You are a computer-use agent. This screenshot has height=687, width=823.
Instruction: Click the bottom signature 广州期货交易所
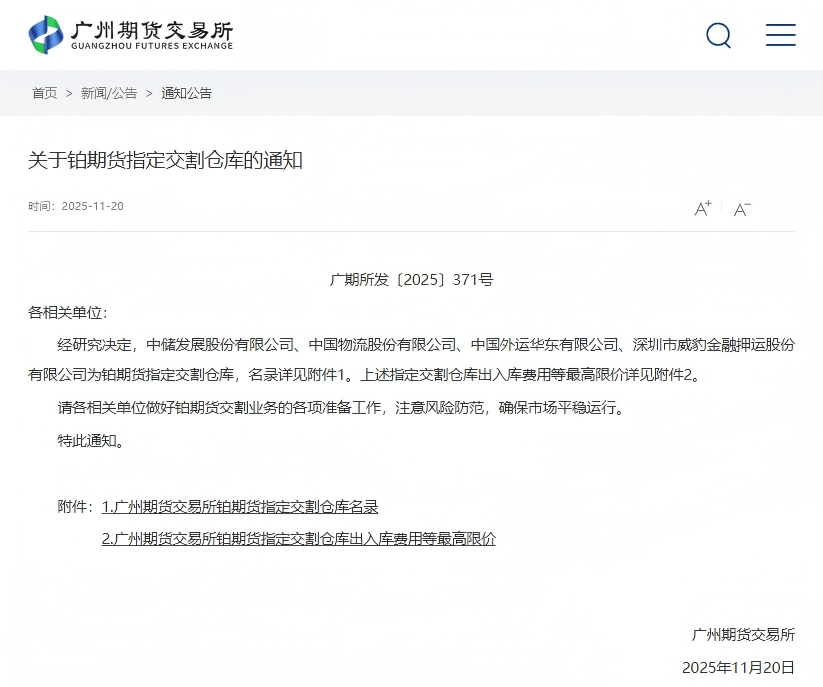coord(743,635)
